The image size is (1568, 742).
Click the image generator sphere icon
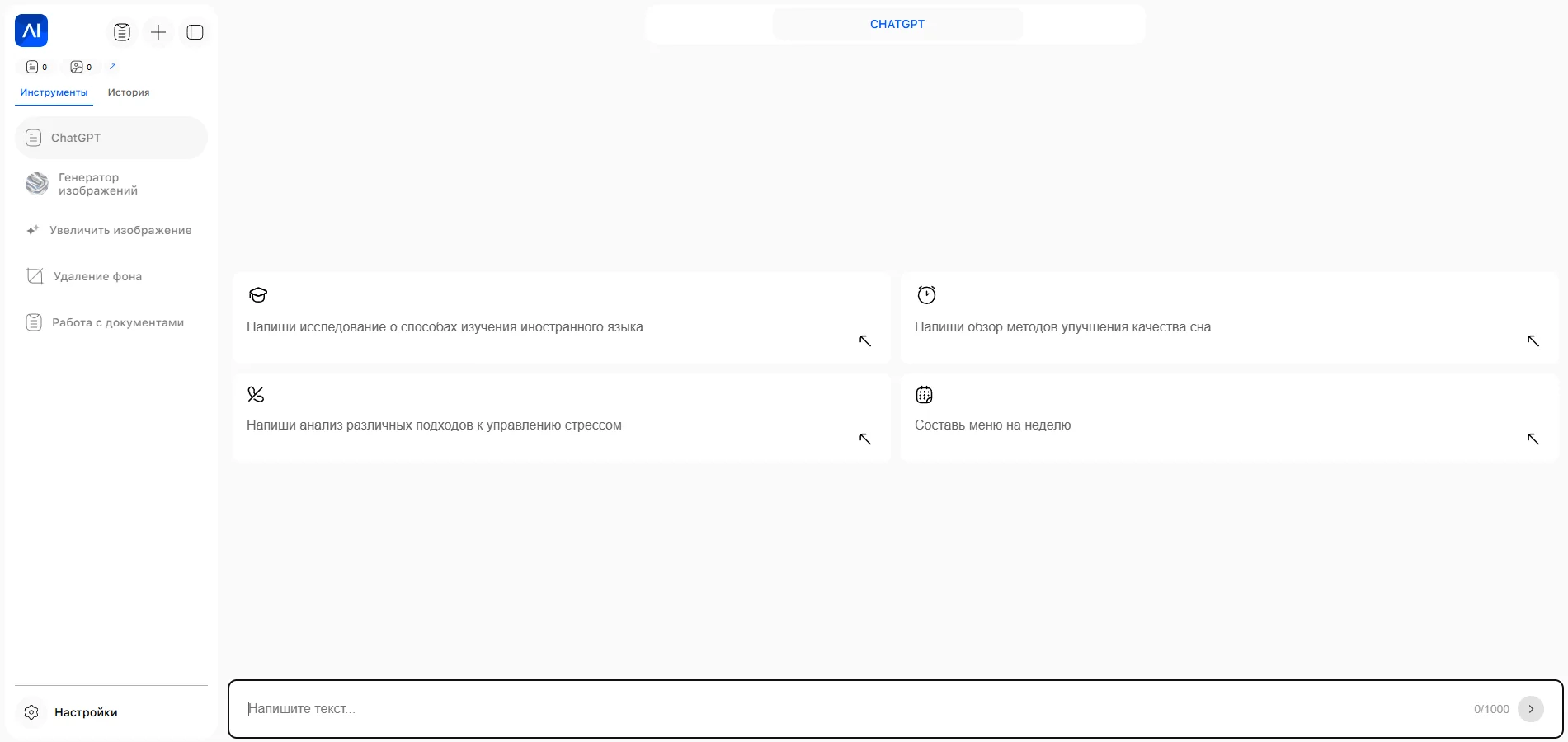pos(37,184)
